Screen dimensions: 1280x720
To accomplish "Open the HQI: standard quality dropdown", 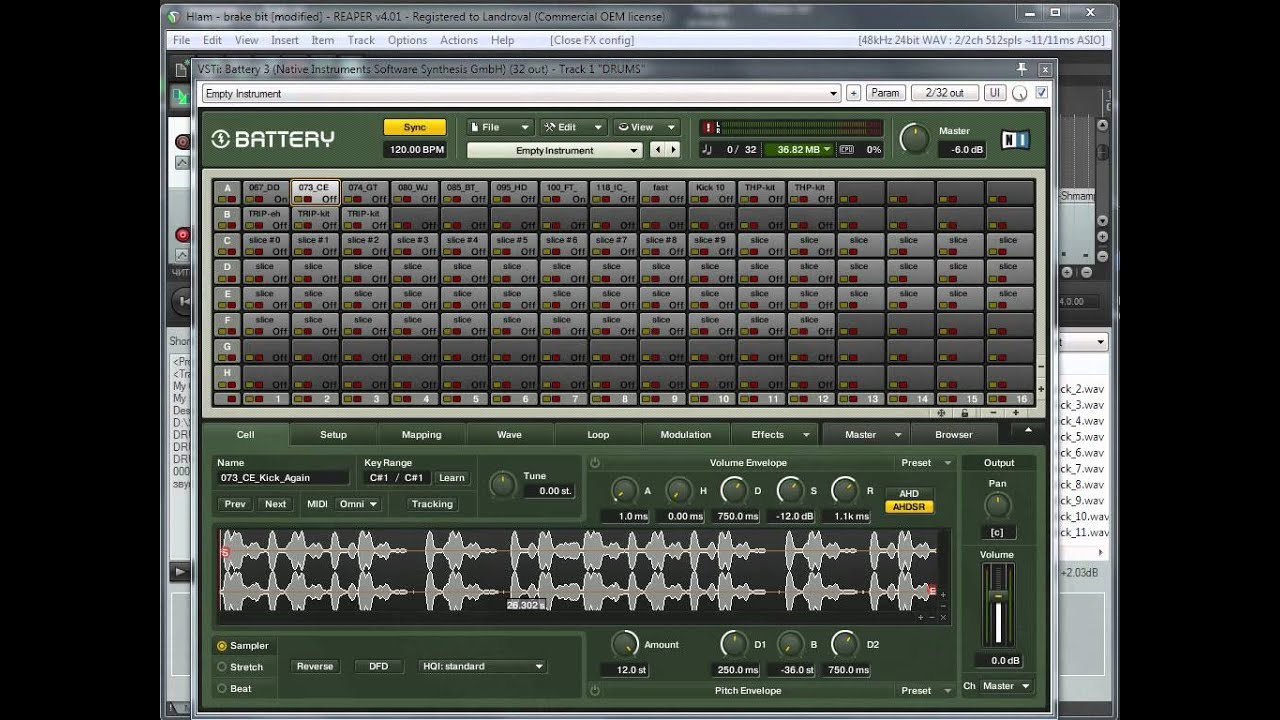I will pyautogui.click(x=482, y=666).
